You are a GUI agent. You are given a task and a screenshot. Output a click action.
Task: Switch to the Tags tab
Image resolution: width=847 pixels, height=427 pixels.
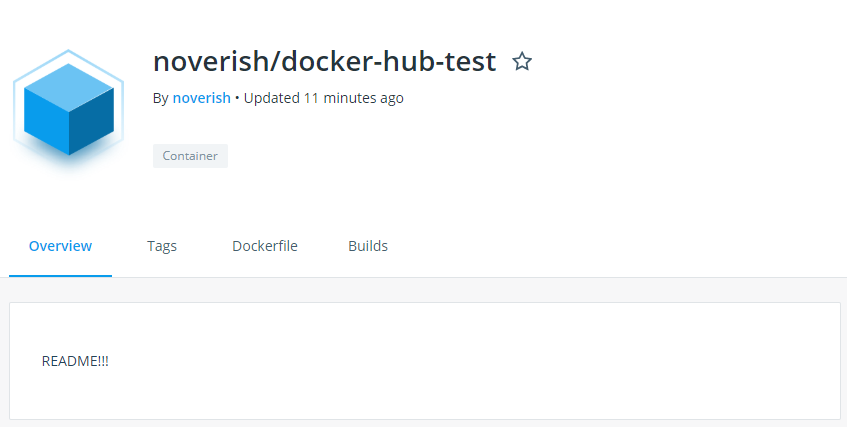coord(162,246)
